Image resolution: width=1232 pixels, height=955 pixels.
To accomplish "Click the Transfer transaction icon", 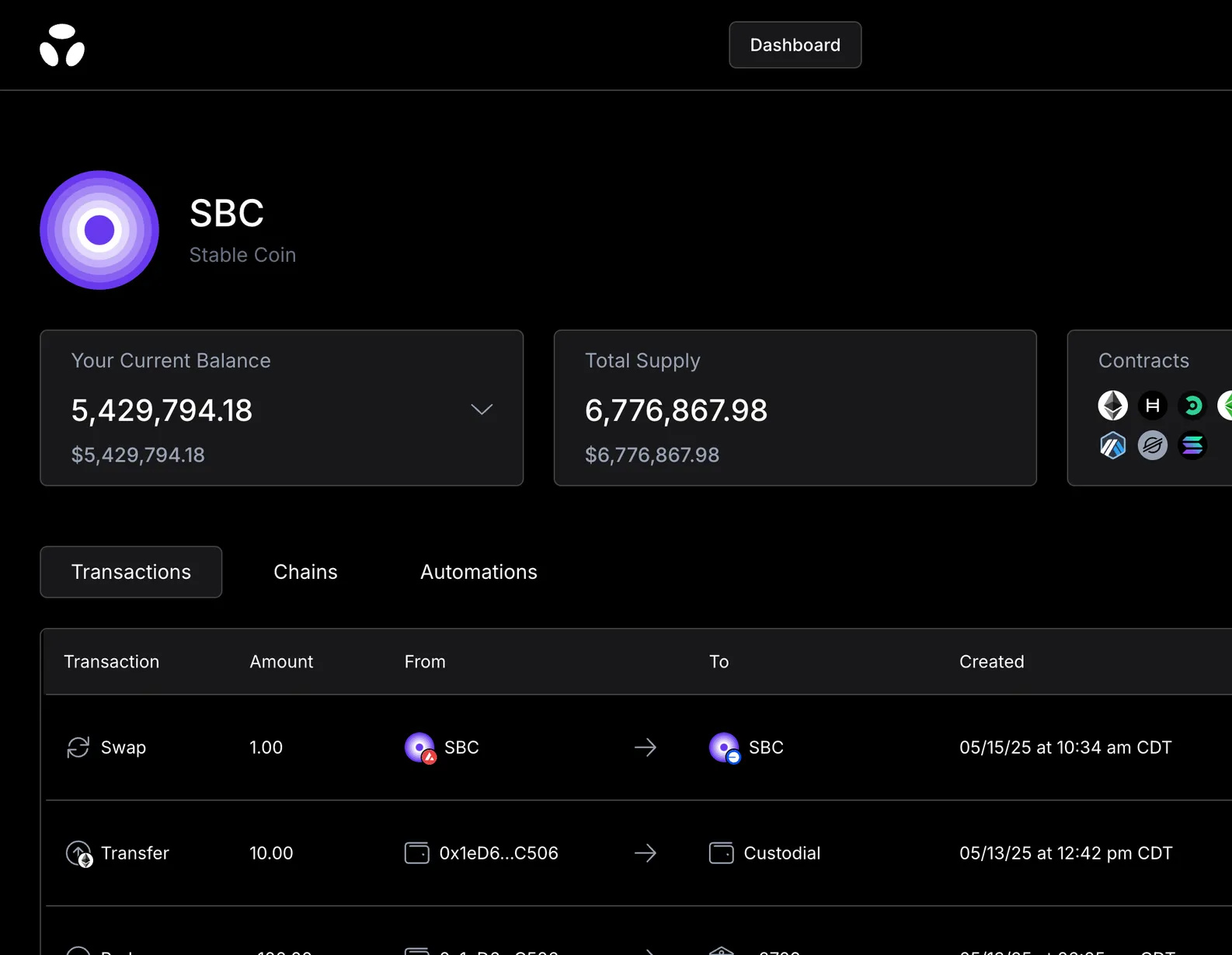I will 78,853.
